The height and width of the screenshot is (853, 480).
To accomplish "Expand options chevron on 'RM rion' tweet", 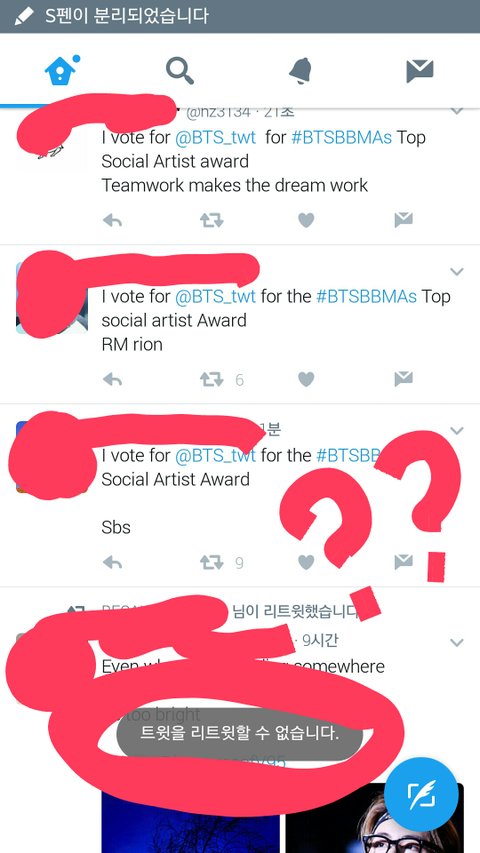I will click(x=457, y=271).
